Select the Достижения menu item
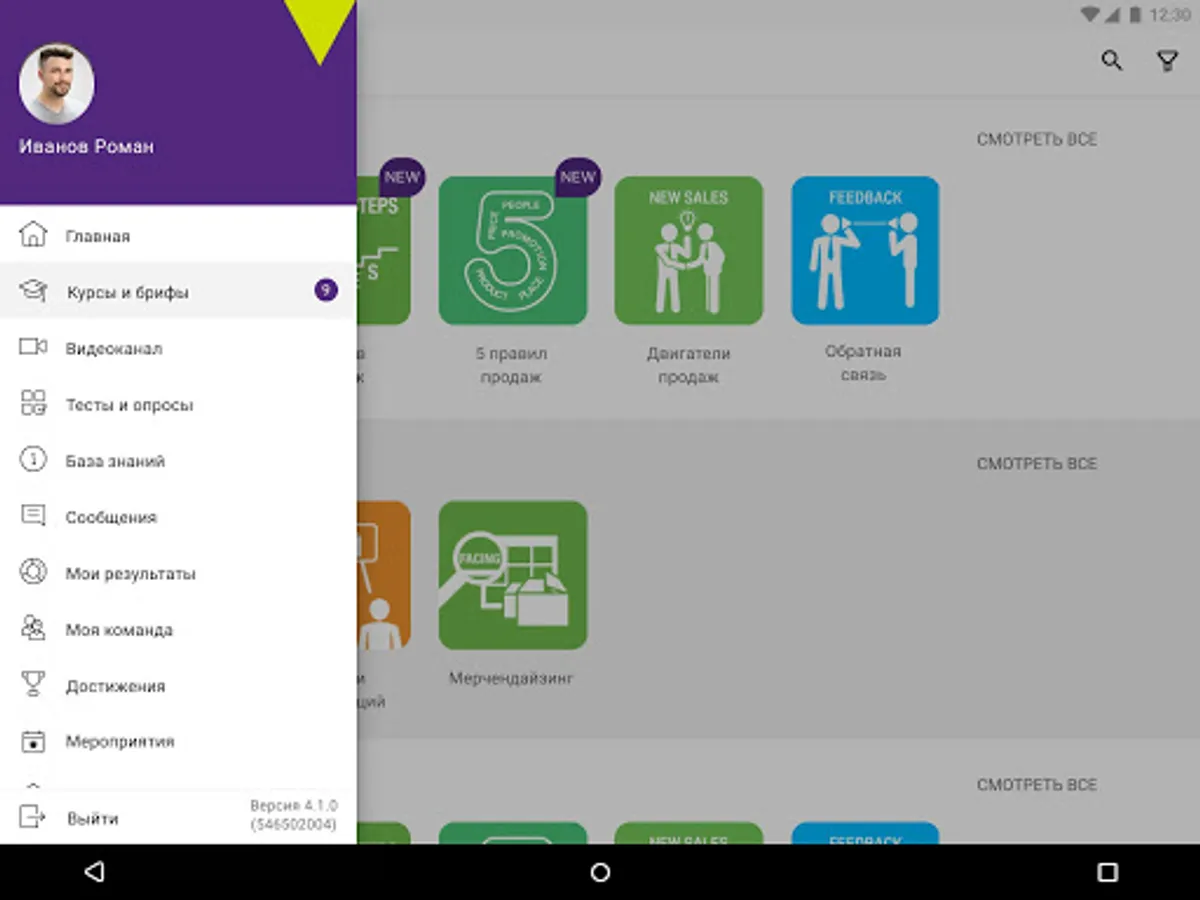Screen dimensions: 1200x900 point(178,685)
